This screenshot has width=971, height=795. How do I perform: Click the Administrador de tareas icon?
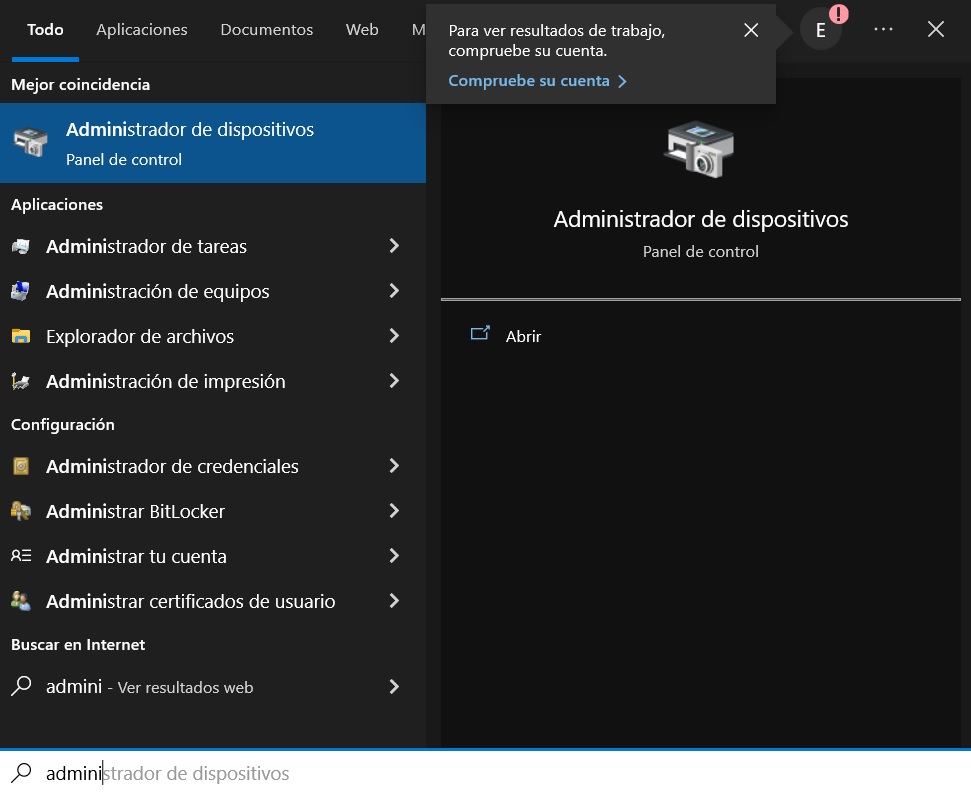[21, 247]
